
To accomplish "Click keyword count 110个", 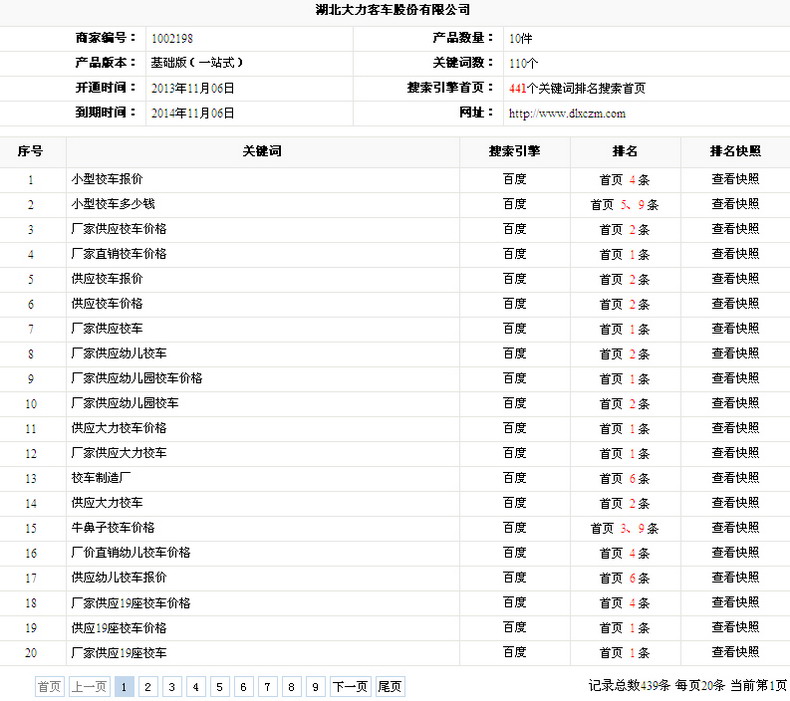I will click(x=523, y=63).
